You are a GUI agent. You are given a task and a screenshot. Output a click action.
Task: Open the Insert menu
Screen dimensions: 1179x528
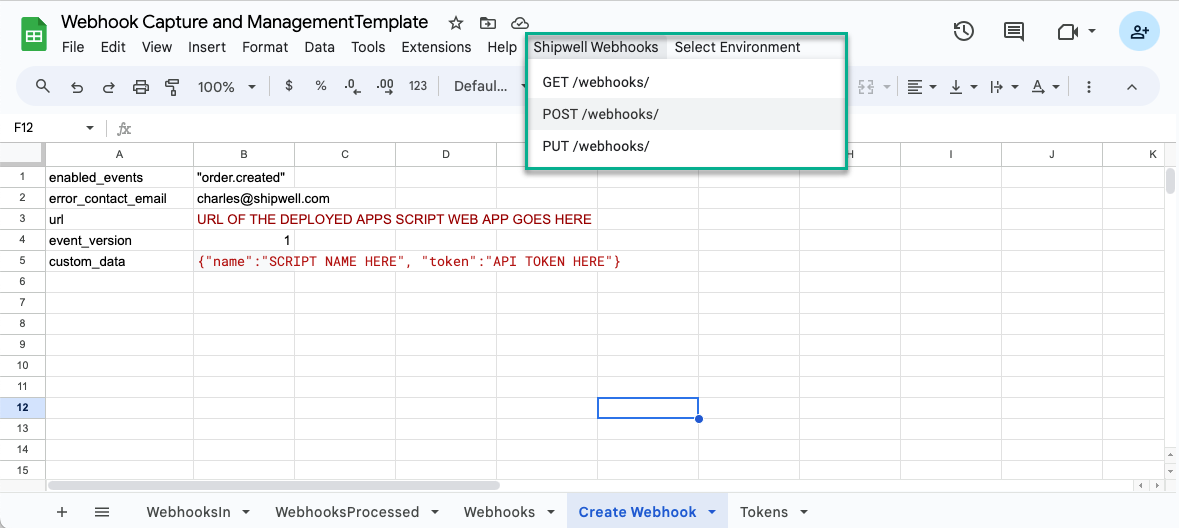[x=207, y=47]
